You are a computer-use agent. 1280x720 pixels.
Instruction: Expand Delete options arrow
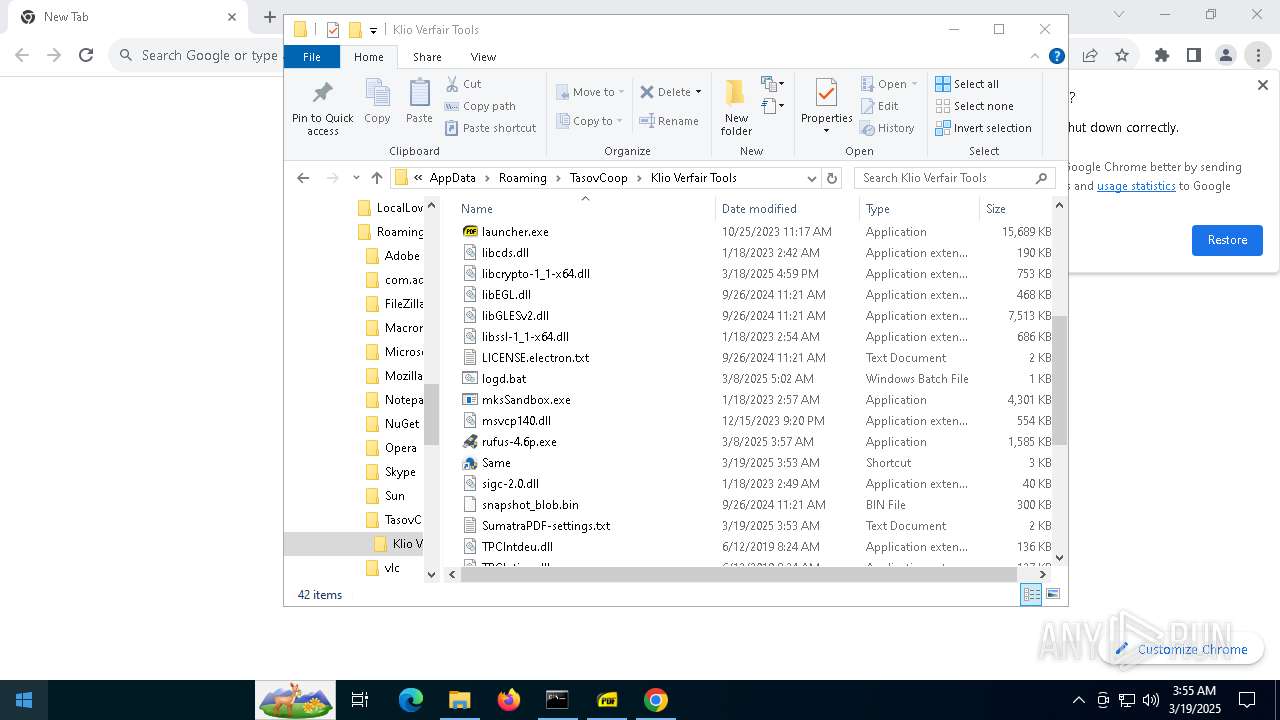(698, 92)
